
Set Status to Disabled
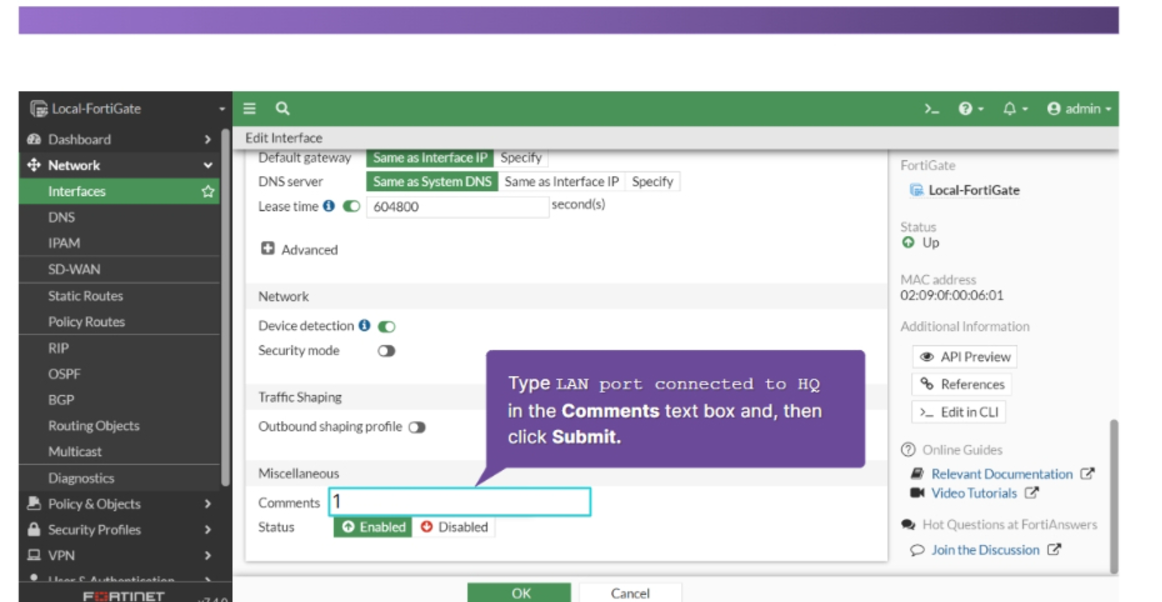[x=454, y=527]
